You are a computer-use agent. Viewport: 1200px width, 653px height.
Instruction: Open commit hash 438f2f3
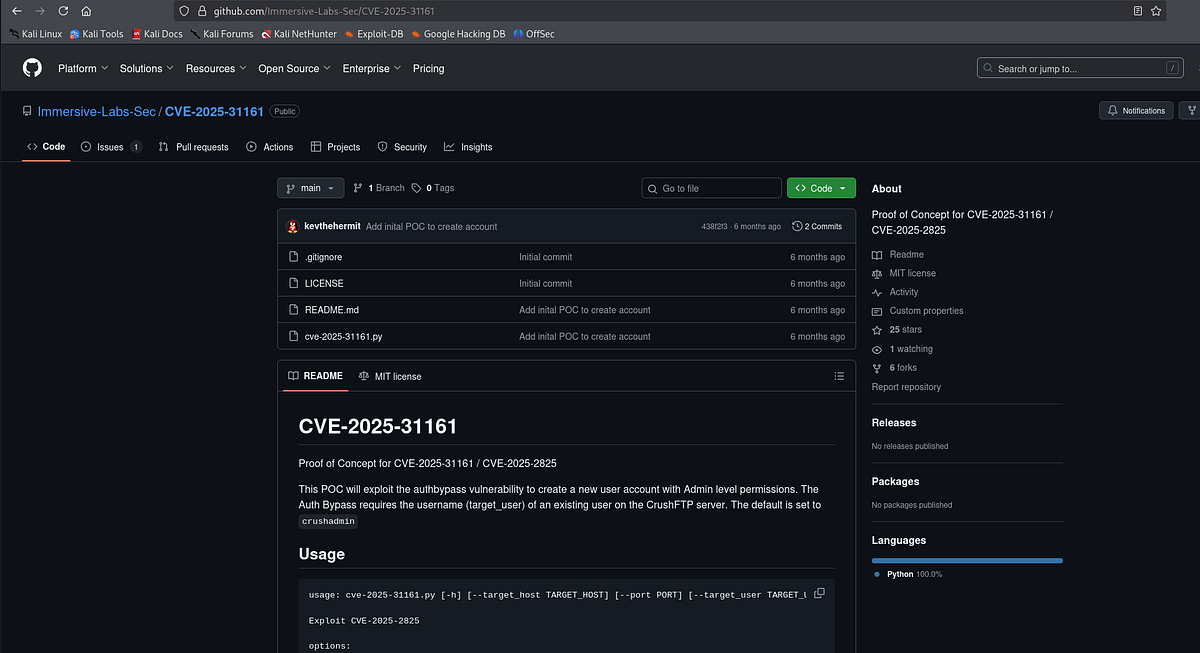(x=716, y=226)
